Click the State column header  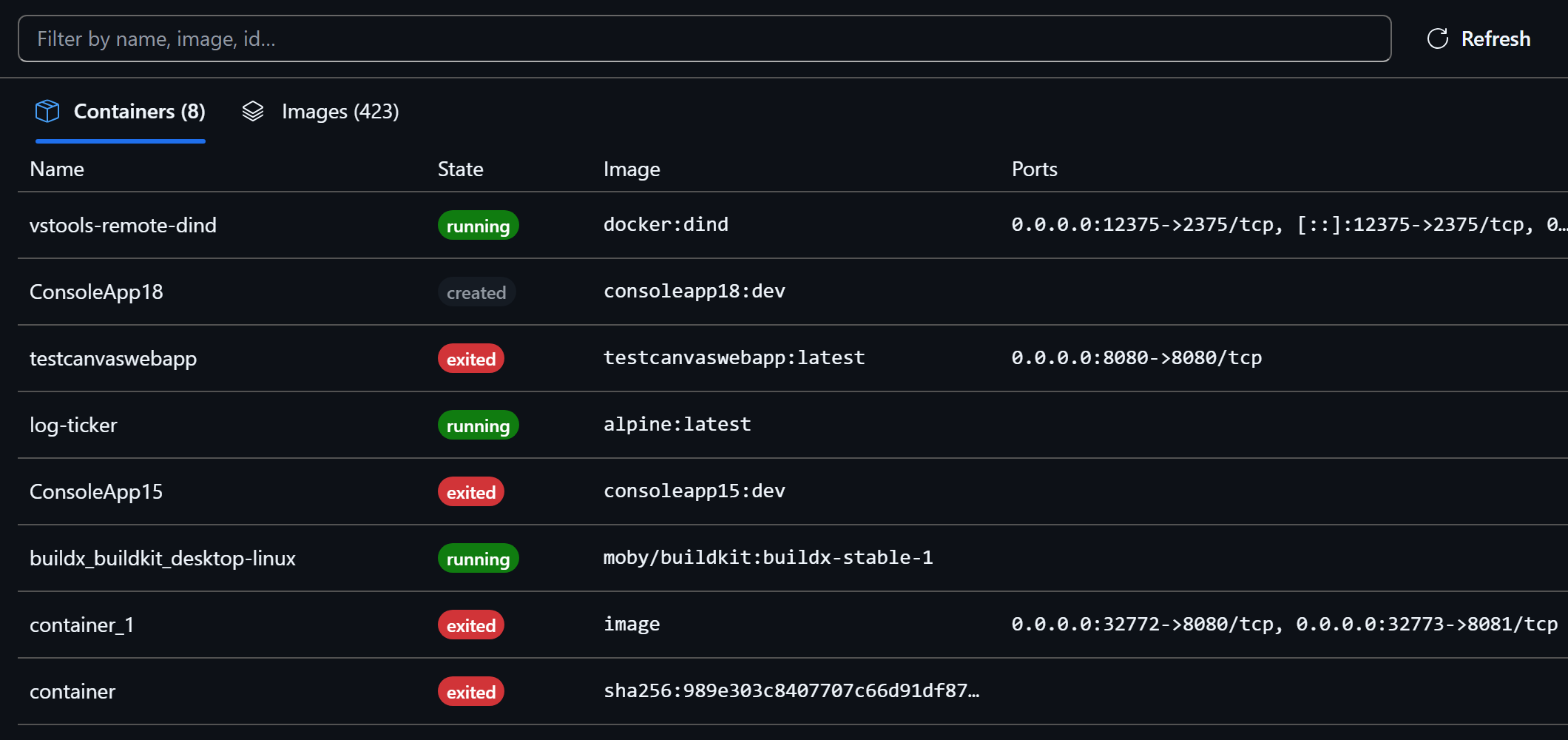pos(460,169)
